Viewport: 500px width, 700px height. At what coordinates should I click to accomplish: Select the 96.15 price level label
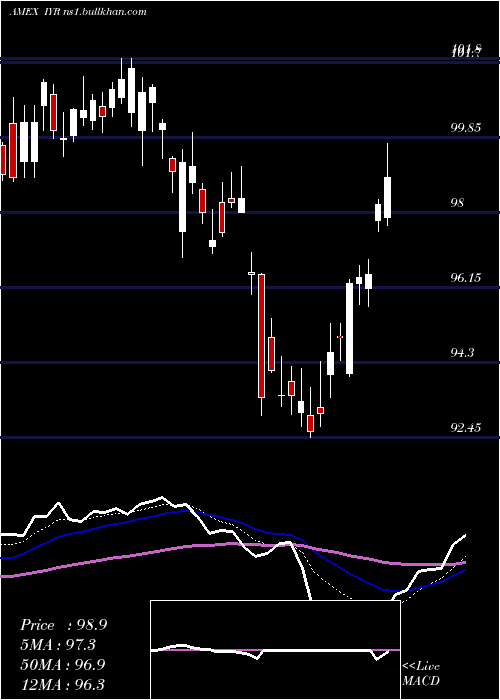pyautogui.click(x=466, y=278)
